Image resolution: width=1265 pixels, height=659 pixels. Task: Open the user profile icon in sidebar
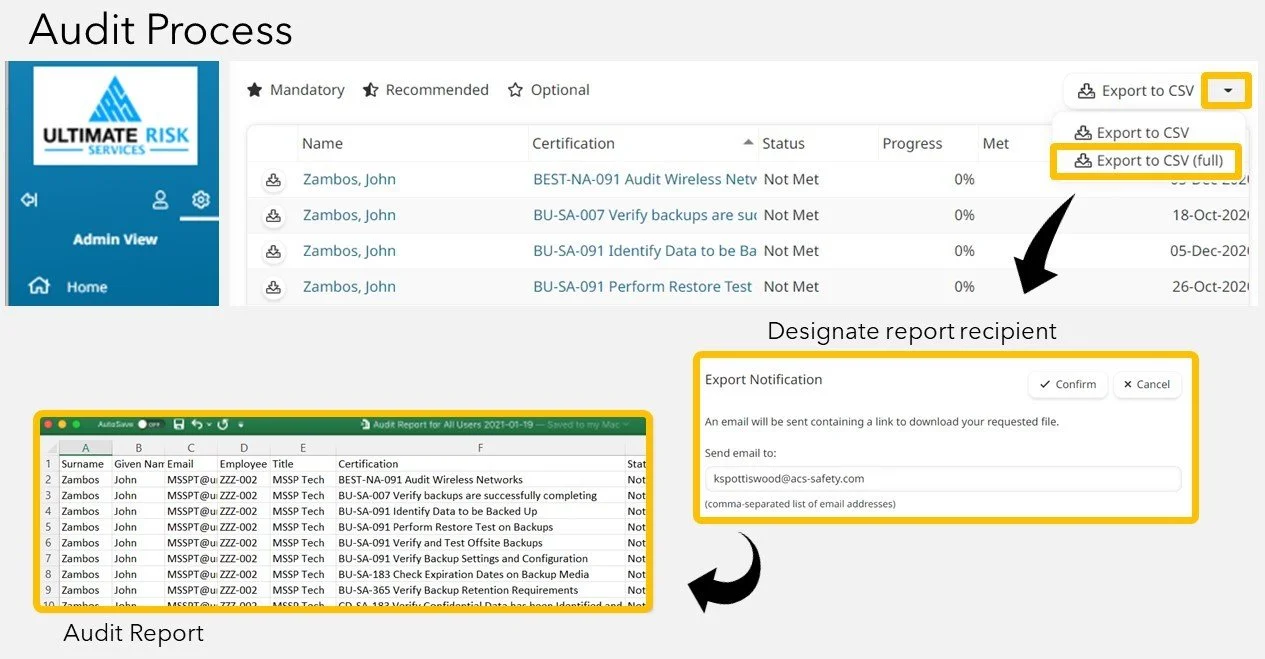pos(160,199)
